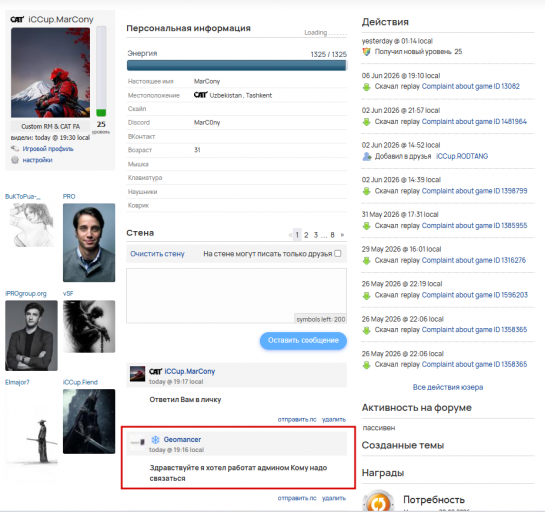Go to wall page 1
Image resolution: width=545 pixels, height=512 pixels.
[x=297, y=235]
